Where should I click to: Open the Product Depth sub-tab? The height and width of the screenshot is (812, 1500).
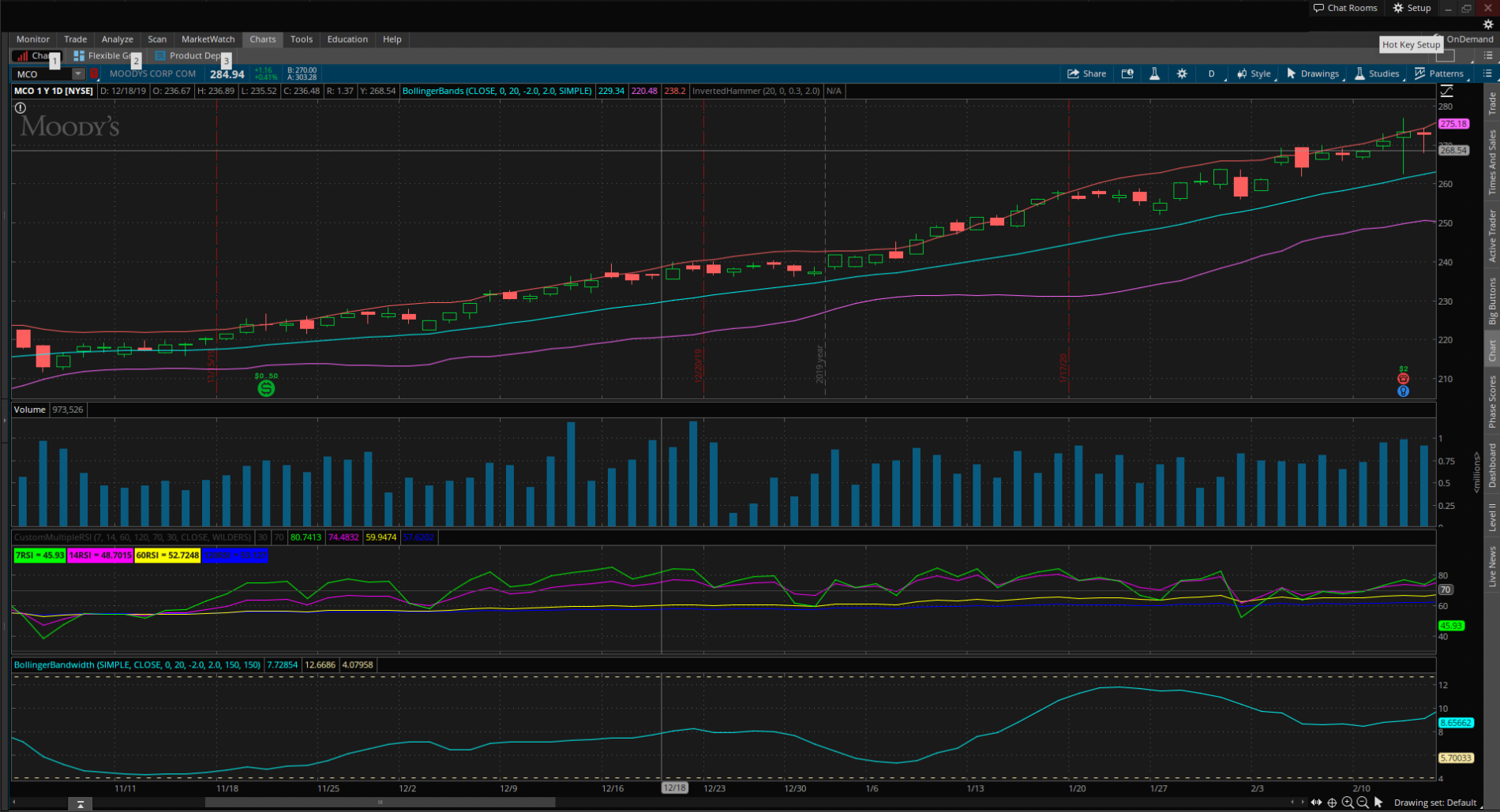(x=192, y=56)
